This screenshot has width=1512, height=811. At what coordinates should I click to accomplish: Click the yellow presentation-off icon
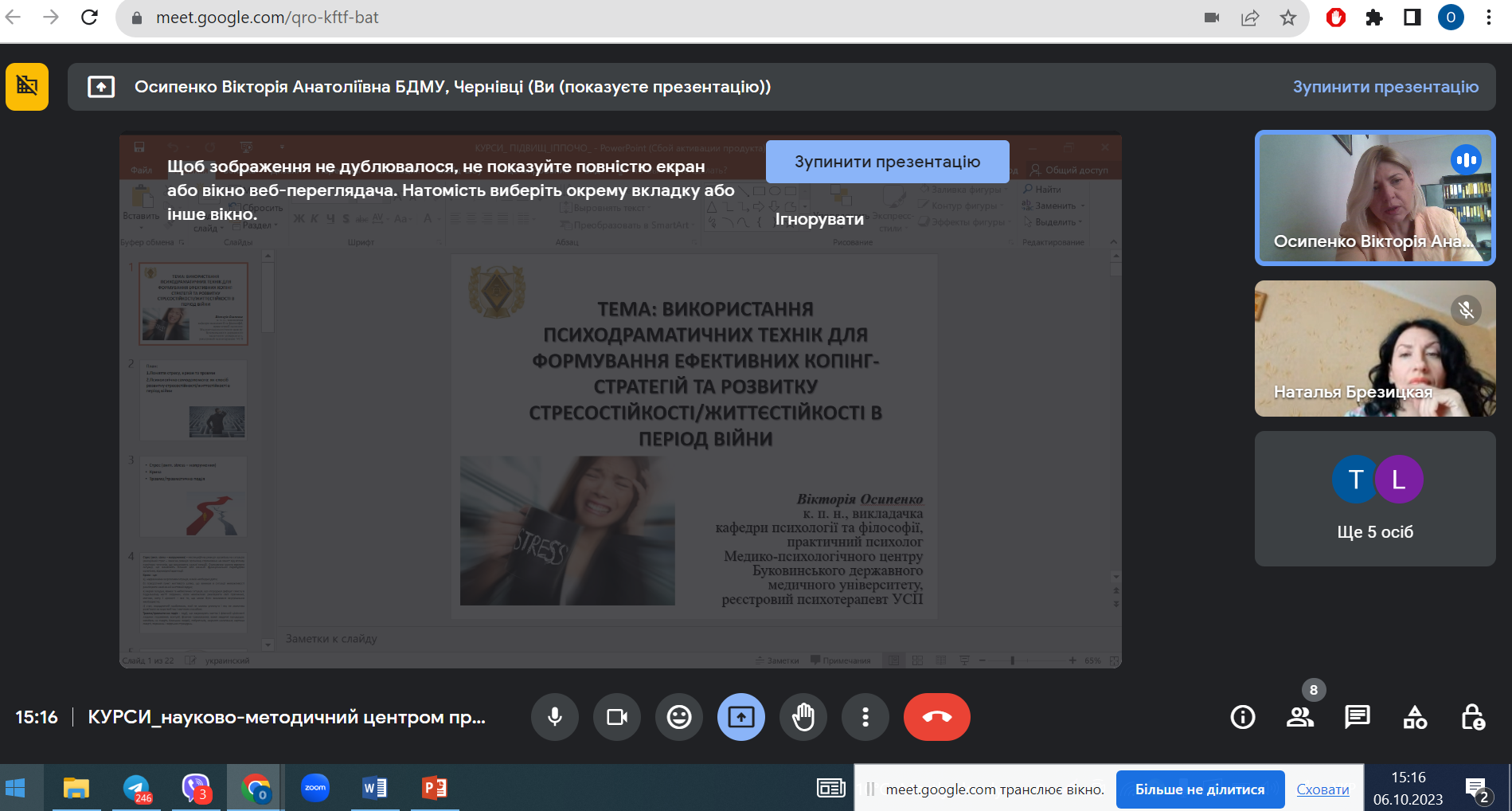[27, 86]
